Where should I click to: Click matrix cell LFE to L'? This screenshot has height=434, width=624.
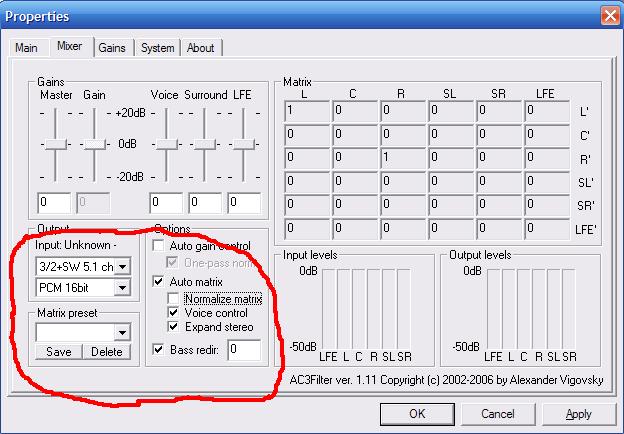pyautogui.click(x=547, y=111)
